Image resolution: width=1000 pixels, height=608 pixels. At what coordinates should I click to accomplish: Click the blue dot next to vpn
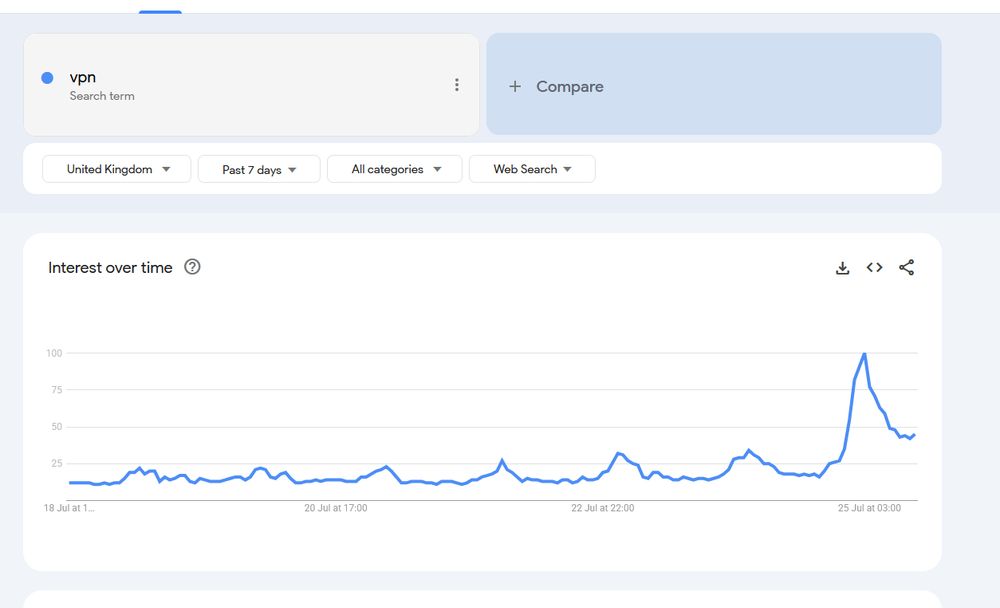(x=47, y=78)
